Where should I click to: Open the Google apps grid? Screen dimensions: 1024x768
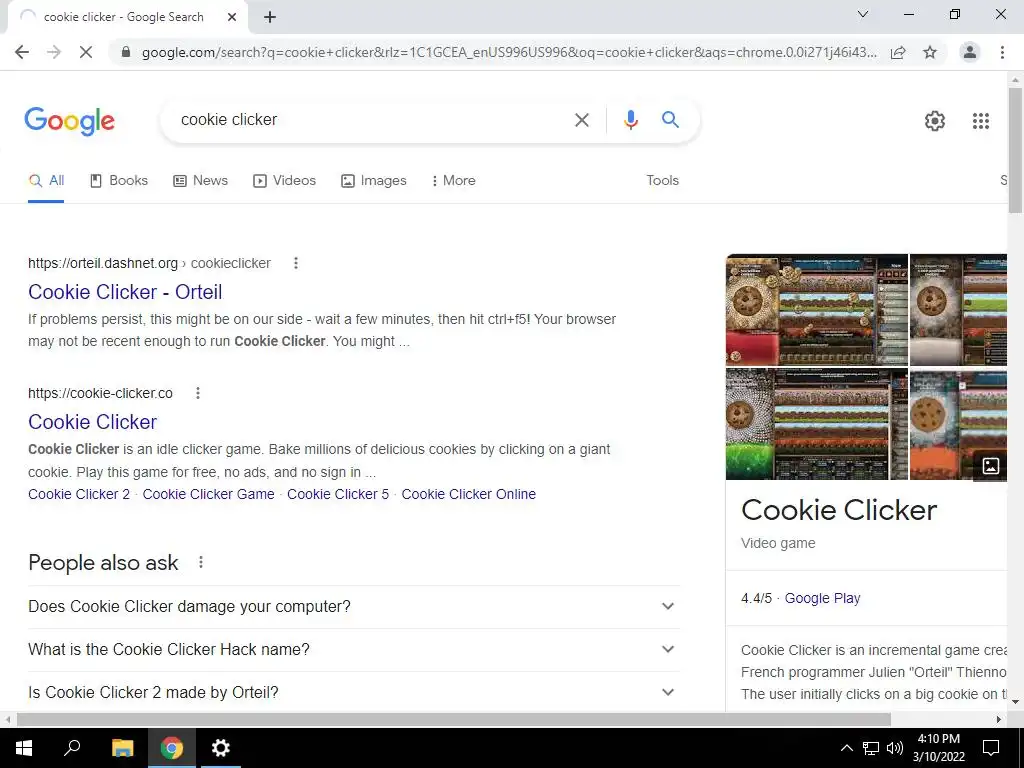tap(980, 121)
